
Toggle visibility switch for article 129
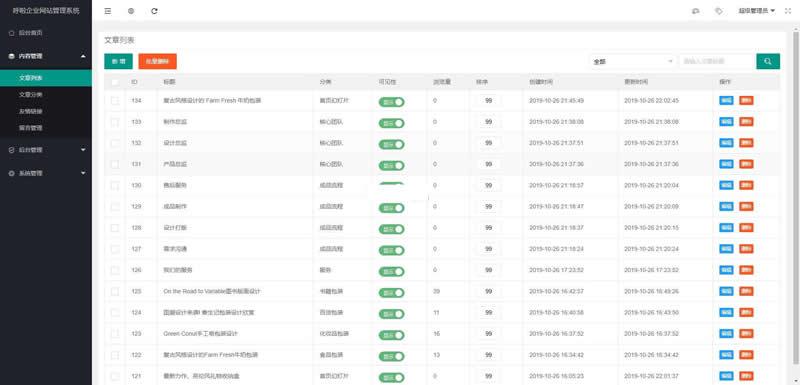pyautogui.click(x=391, y=208)
